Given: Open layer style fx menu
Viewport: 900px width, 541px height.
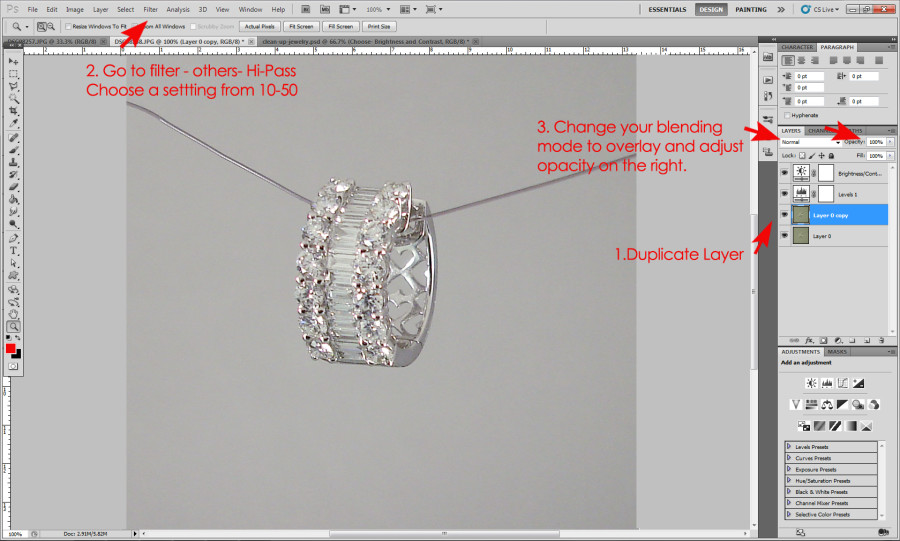Looking at the screenshot, I should pos(809,340).
